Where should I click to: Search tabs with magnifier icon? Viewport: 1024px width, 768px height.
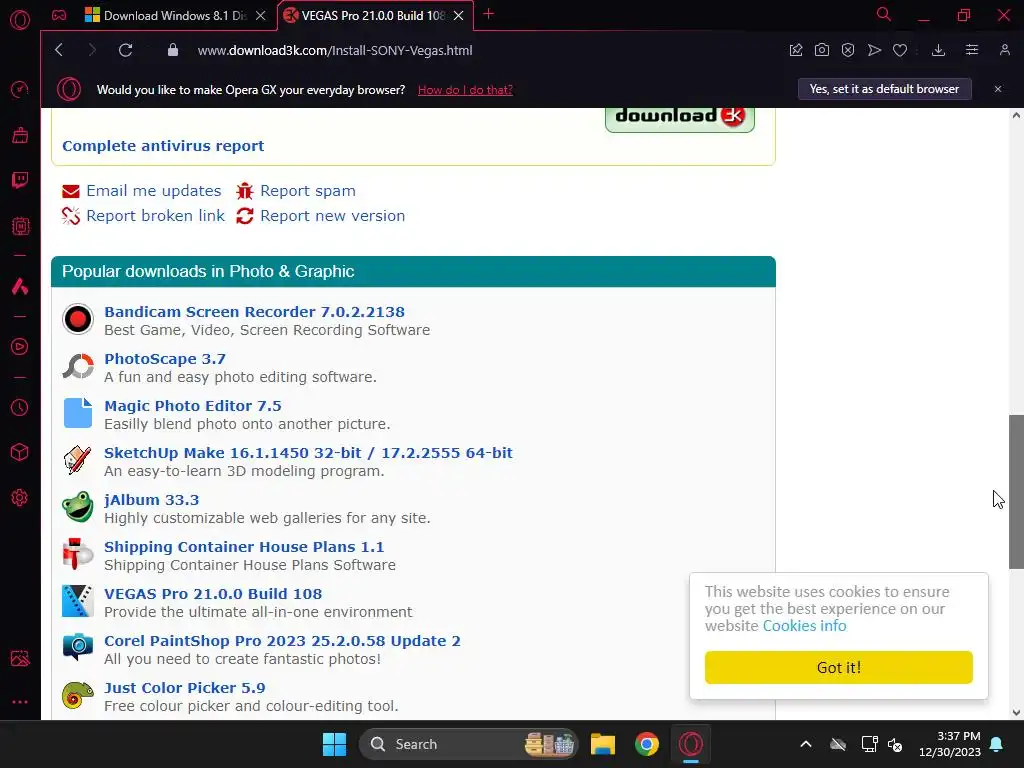click(884, 14)
